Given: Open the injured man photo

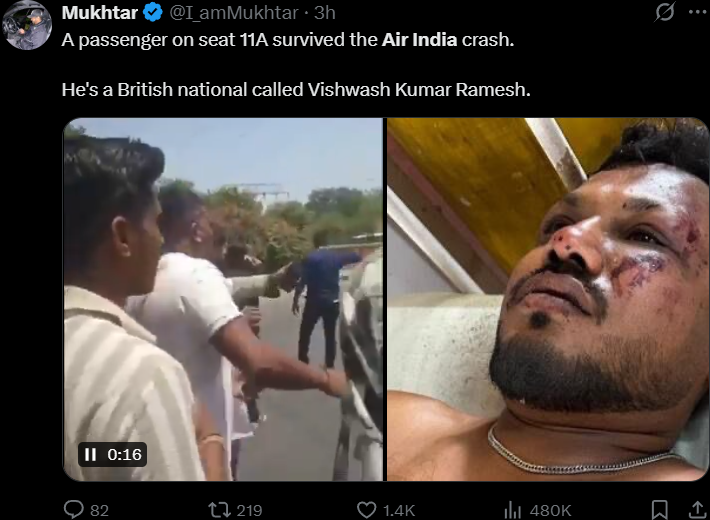Looking at the screenshot, I should pyautogui.click(x=547, y=299).
